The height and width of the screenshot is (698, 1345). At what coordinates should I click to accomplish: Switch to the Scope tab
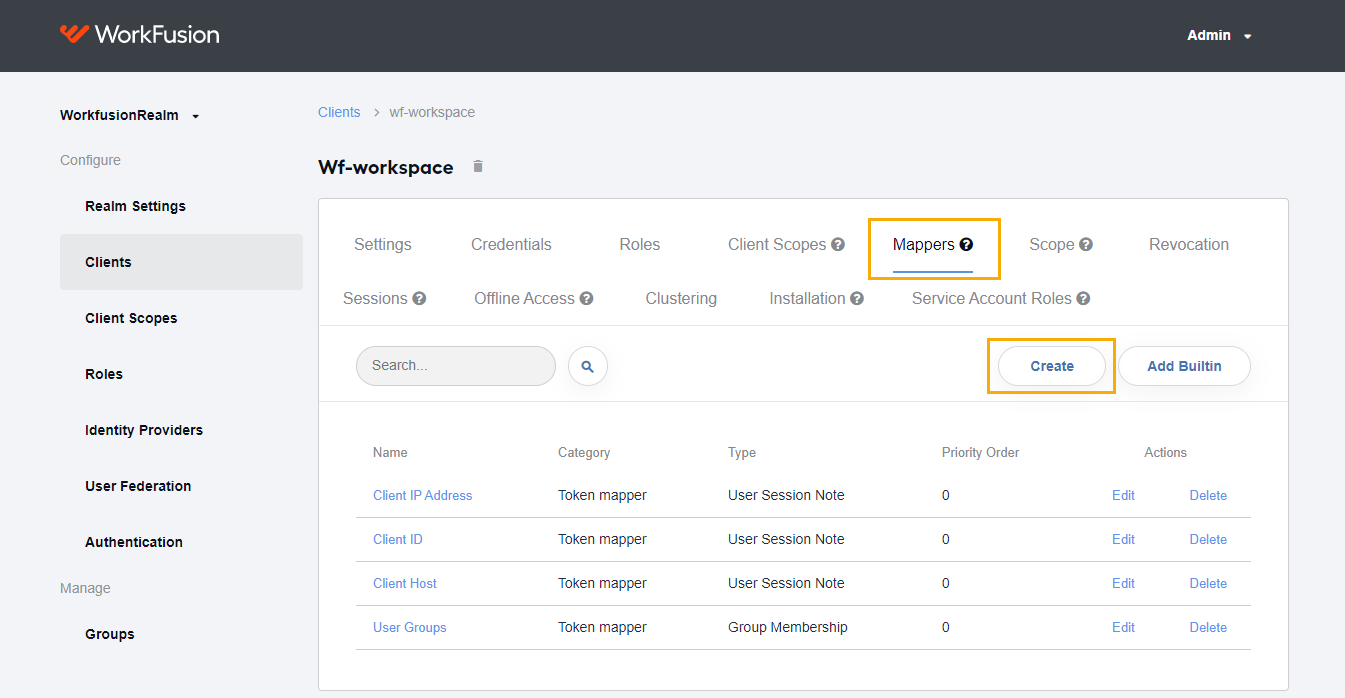(1051, 244)
